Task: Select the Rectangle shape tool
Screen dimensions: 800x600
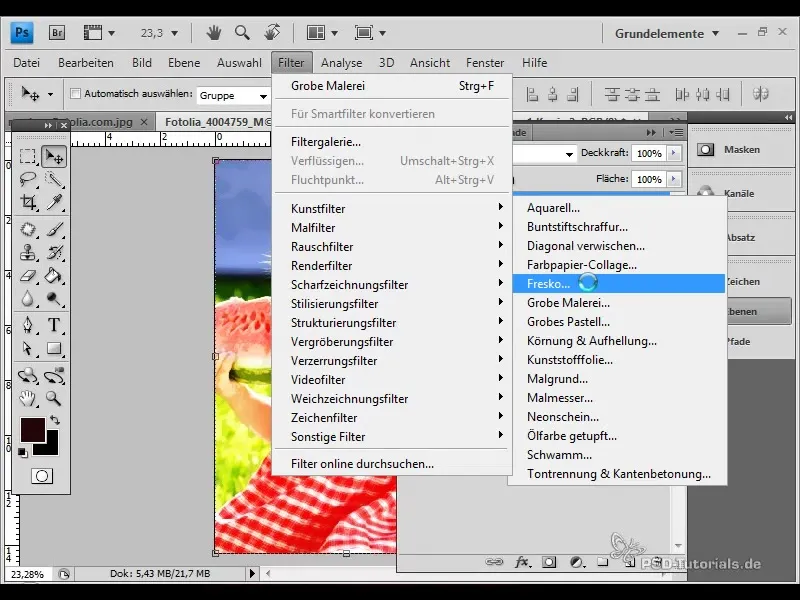Action: [x=54, y=348]
